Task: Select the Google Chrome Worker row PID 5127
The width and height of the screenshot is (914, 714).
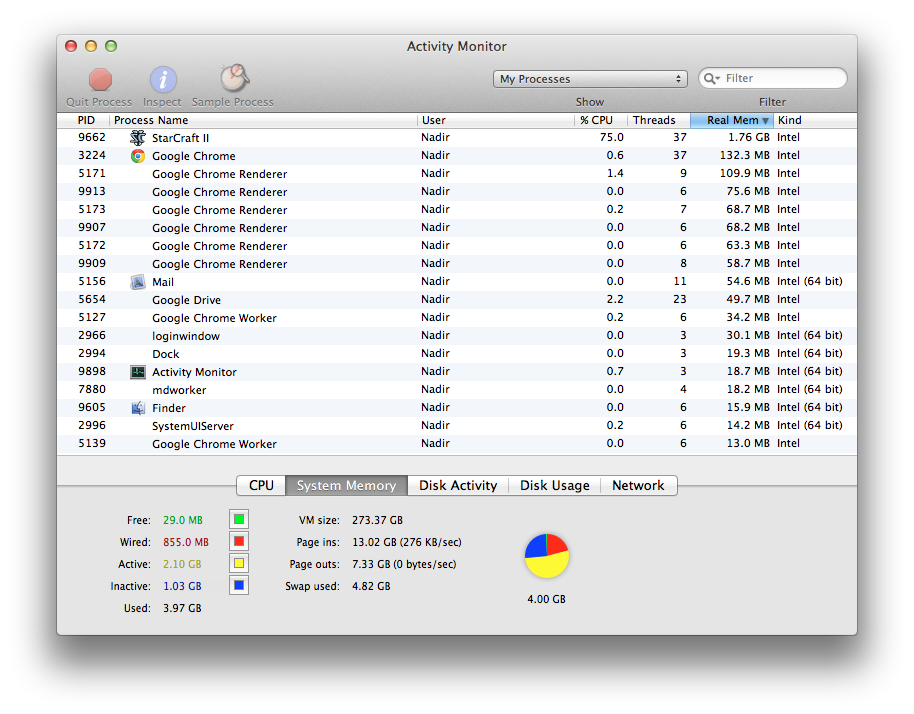Action: point(457,318)
